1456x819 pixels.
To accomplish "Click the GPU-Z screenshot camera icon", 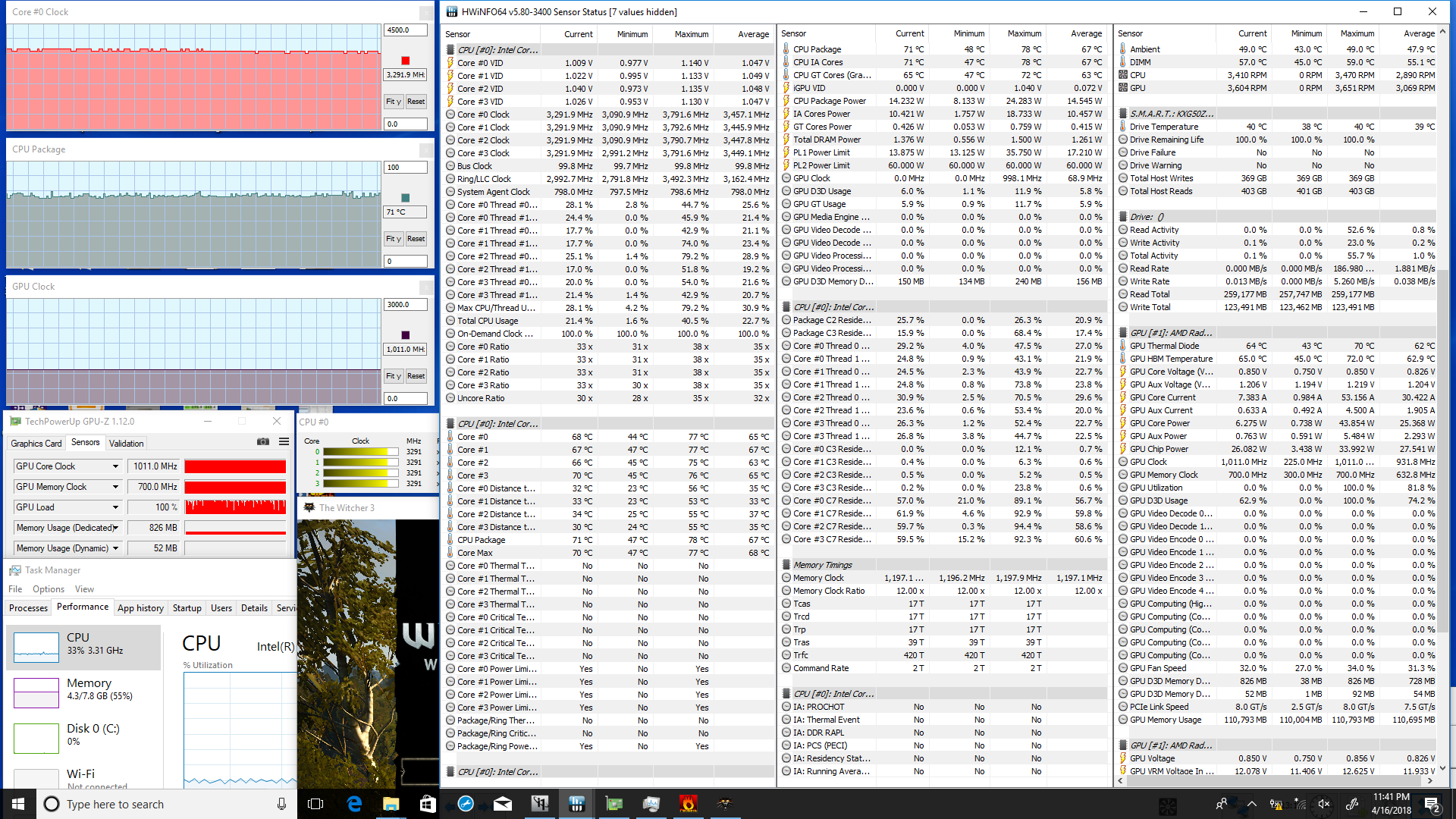I will pos(263,441).
